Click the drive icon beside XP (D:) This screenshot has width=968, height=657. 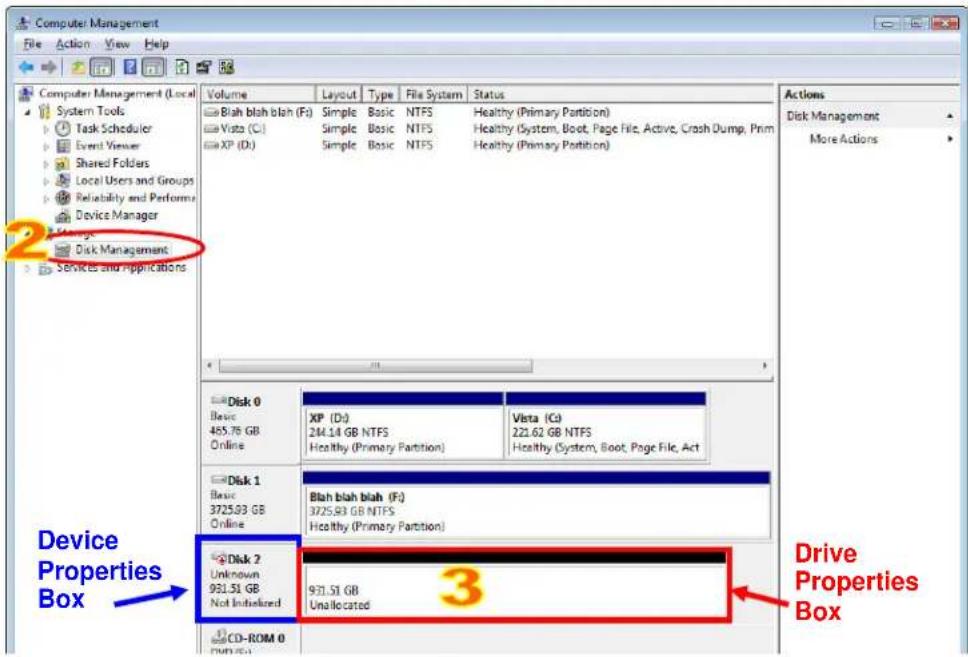[x=212, y=145]
